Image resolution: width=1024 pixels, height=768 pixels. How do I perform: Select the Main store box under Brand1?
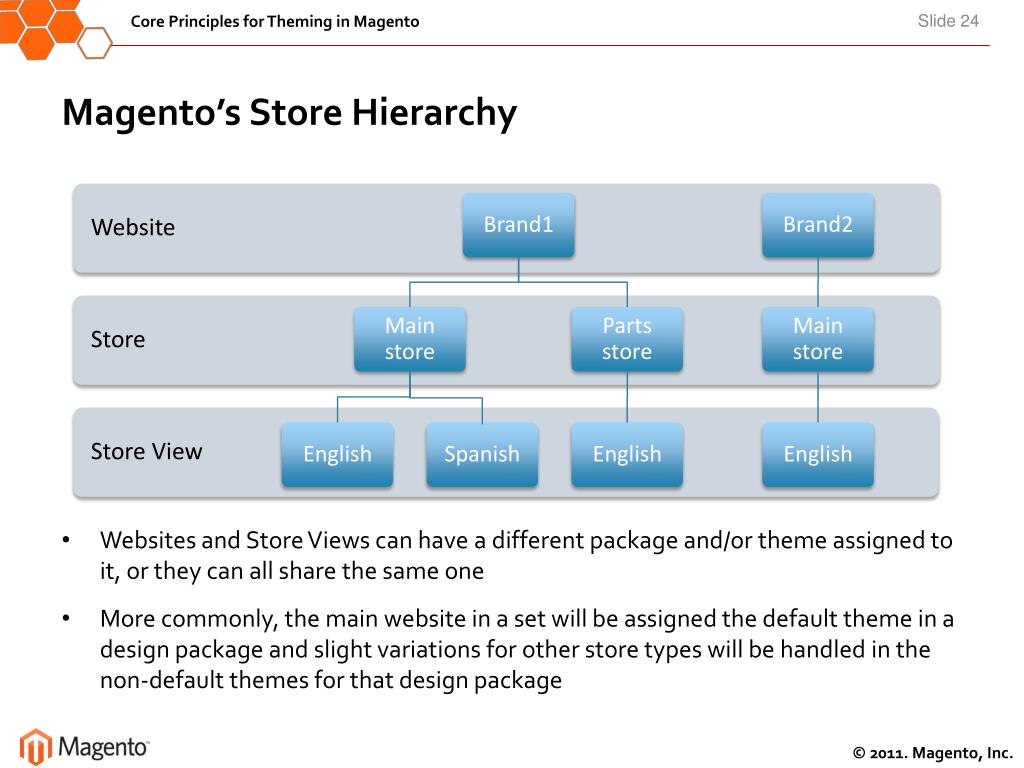point(410,339)
